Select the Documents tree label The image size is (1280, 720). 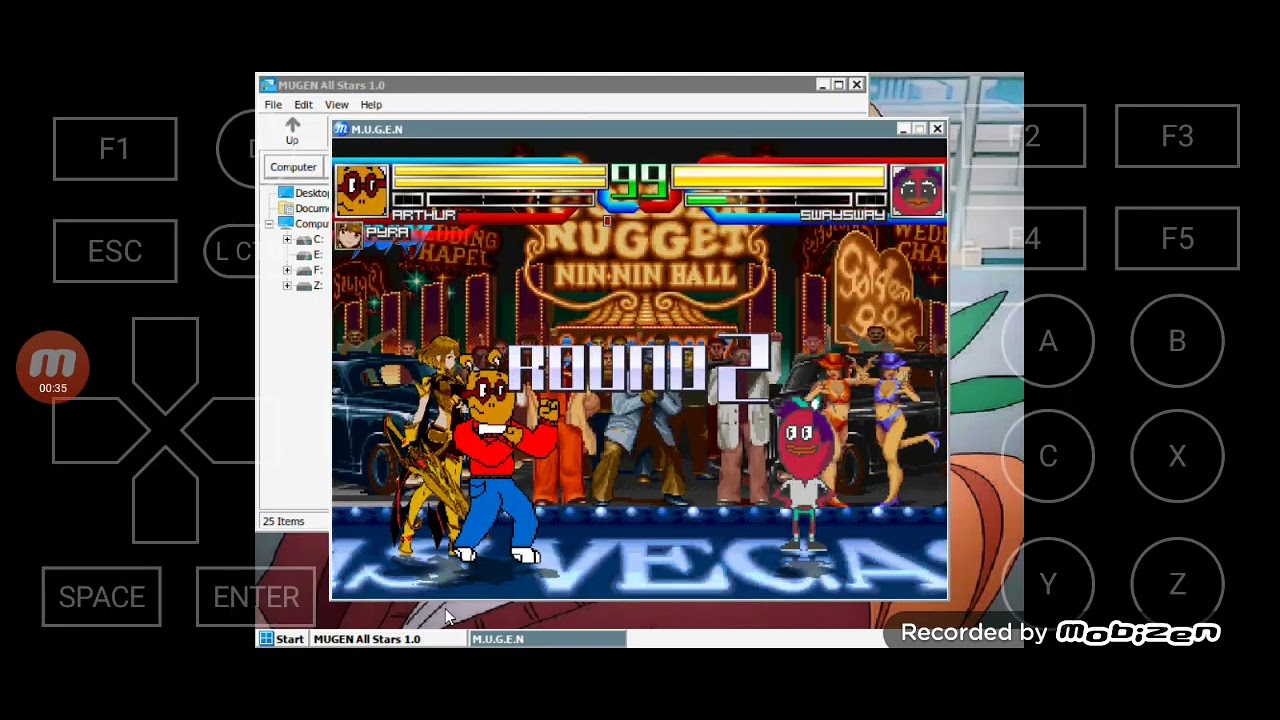tap(312, 208)
